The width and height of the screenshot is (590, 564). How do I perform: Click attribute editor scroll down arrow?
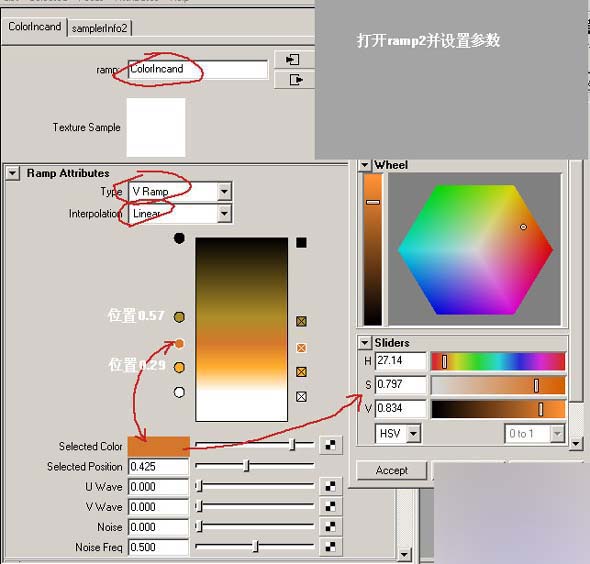tap(404, 554)
